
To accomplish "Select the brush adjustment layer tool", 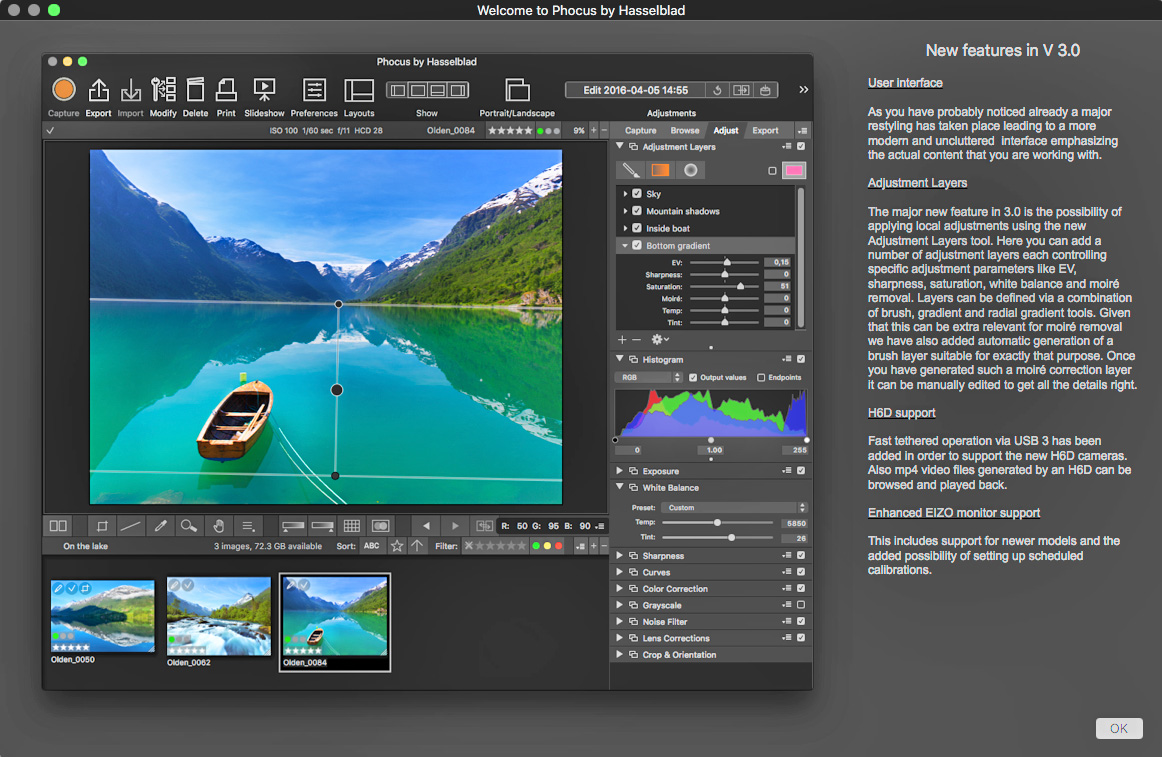I will (631, 171).
